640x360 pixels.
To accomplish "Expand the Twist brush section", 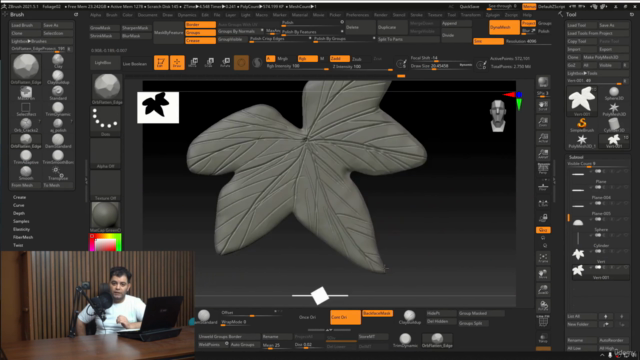I will pyautogui.click(x=18, y=245).
